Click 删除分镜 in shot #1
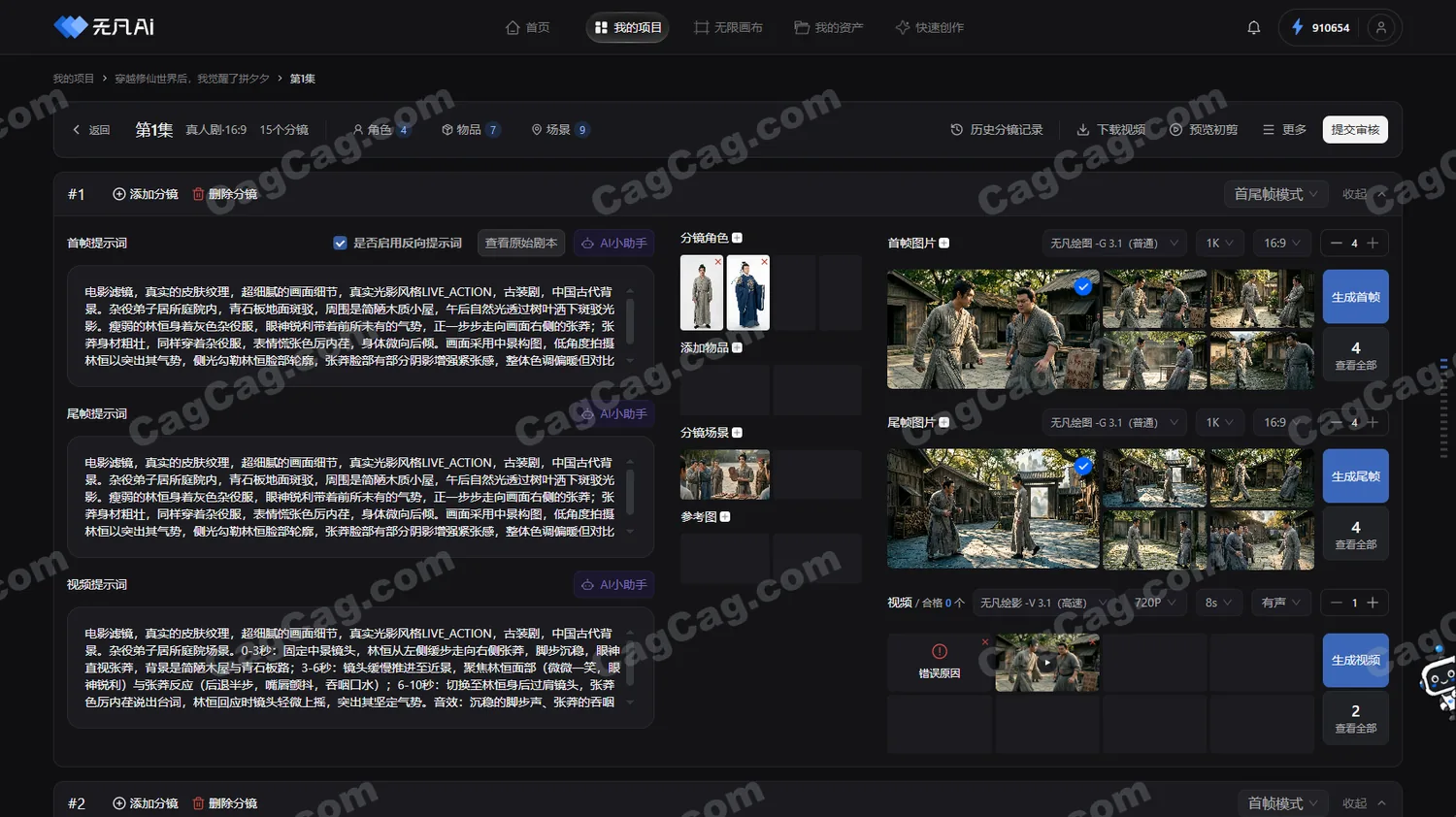 [x=225, y=194]
